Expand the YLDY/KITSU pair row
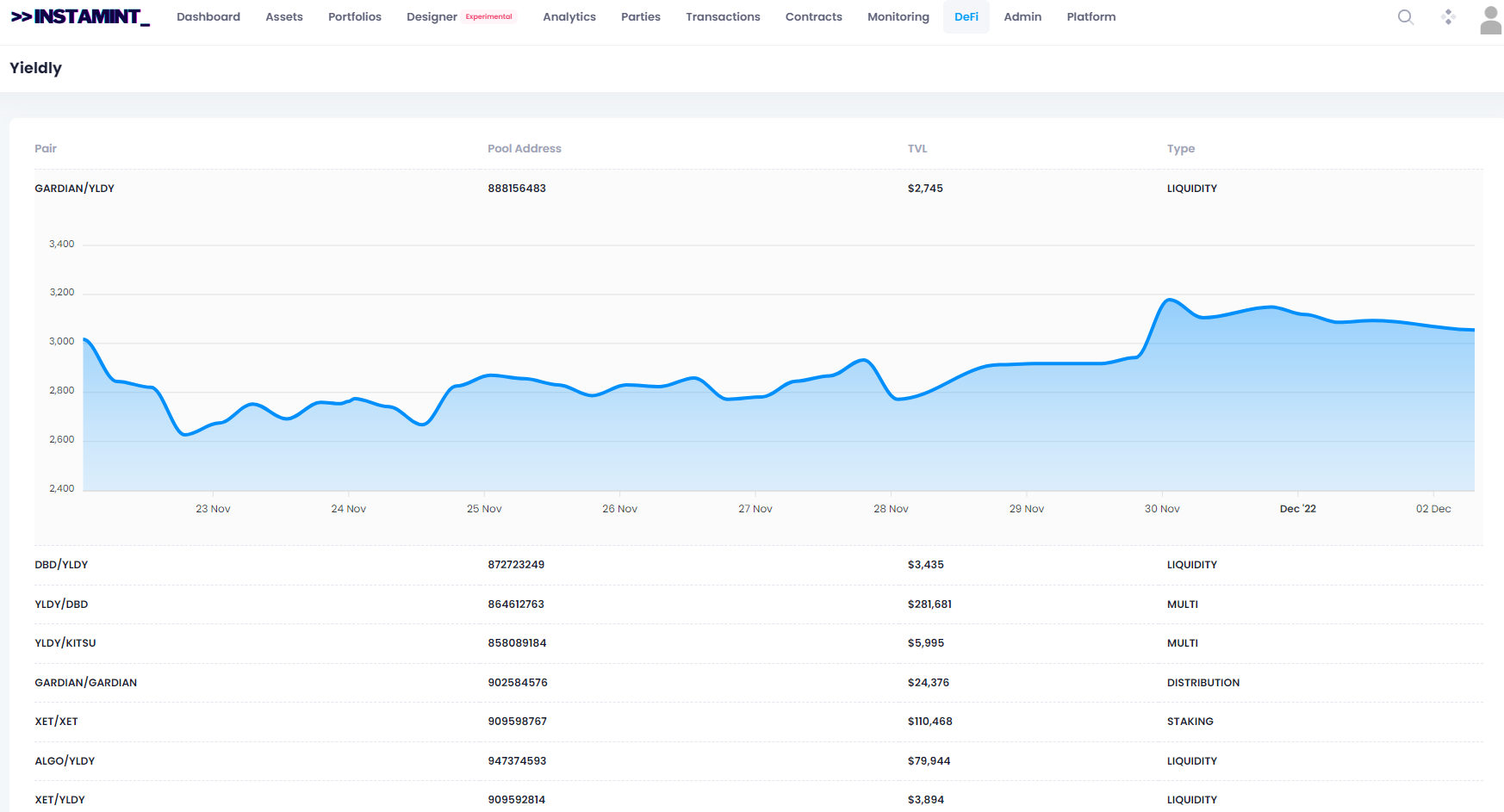Image resolution: width=1504 pixels, height=812 pixels. 758,643
